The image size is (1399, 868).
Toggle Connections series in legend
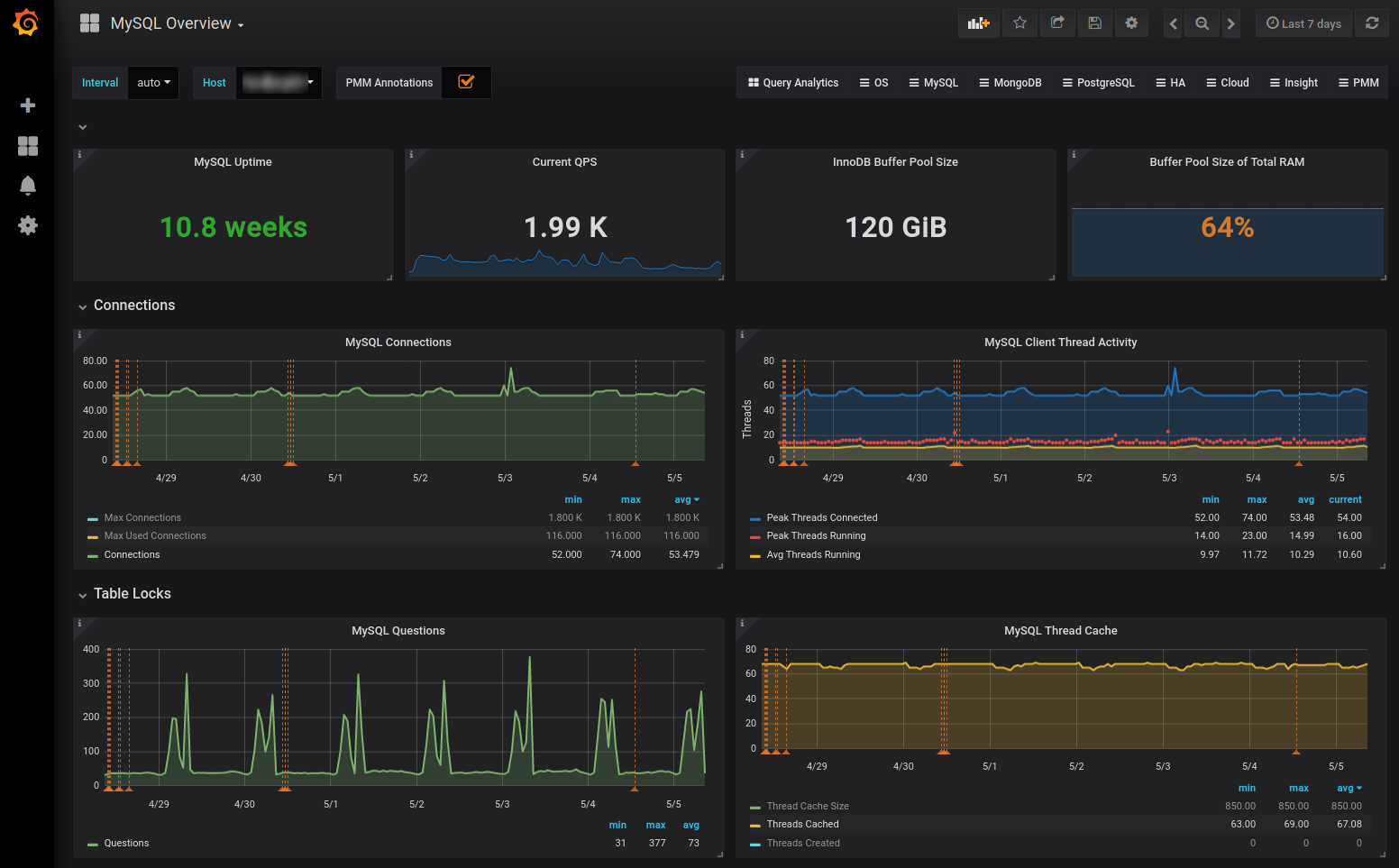click(x=132, y=554)
